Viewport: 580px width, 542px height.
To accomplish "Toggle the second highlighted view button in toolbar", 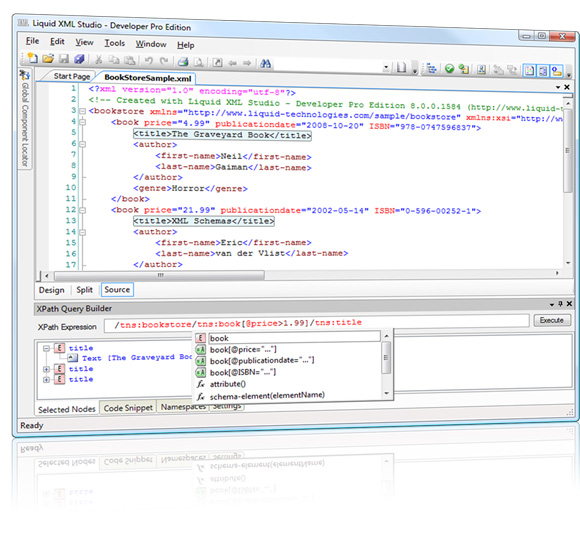I will [543, 71].
